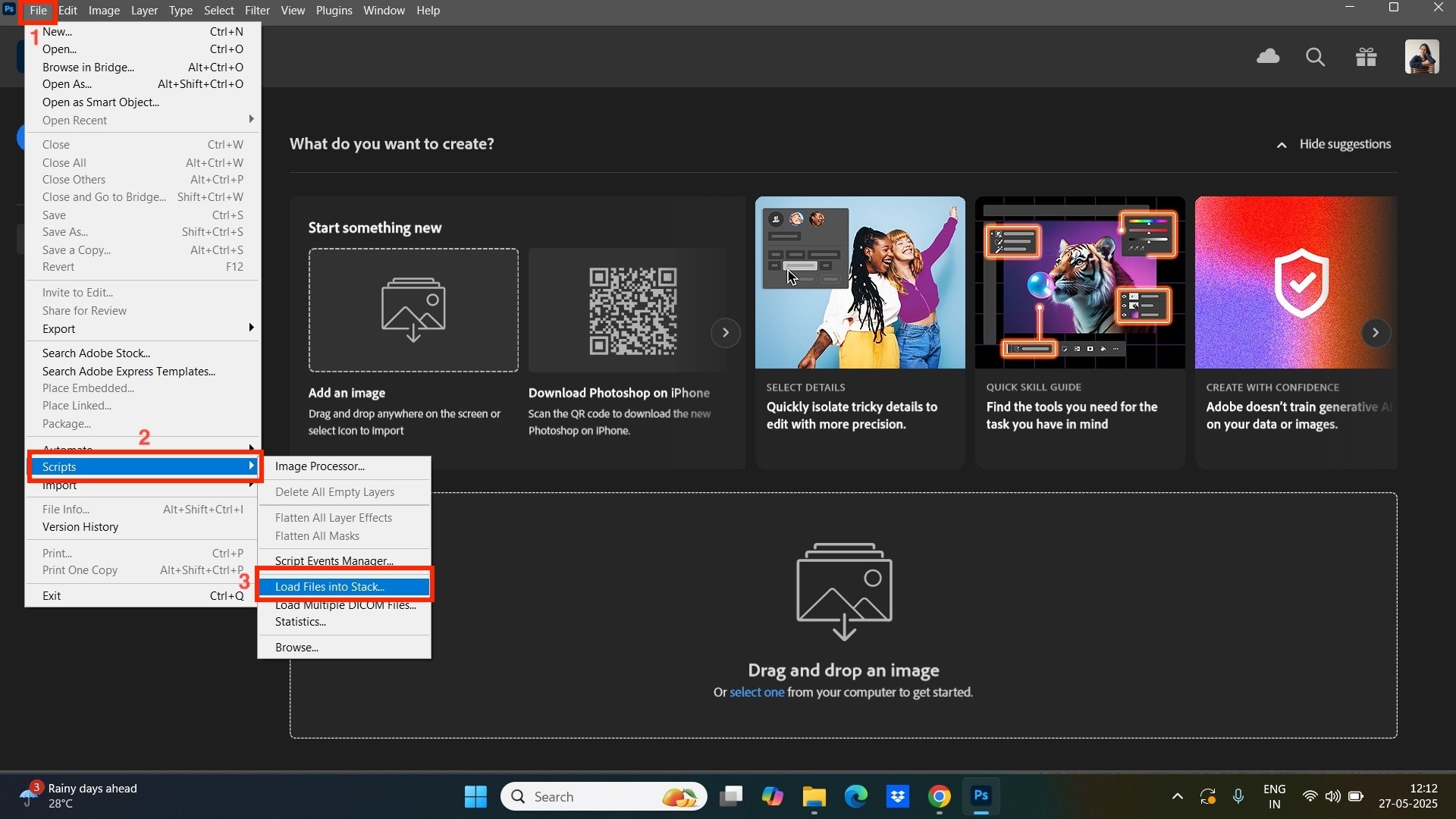Open Dropbox from the taskbar

898,797
